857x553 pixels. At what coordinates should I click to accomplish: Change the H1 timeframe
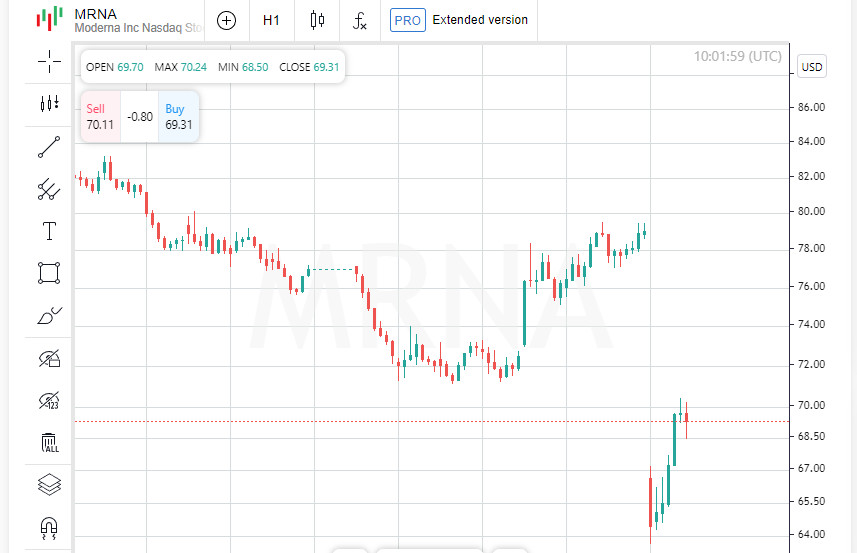[x=271, y=20]
